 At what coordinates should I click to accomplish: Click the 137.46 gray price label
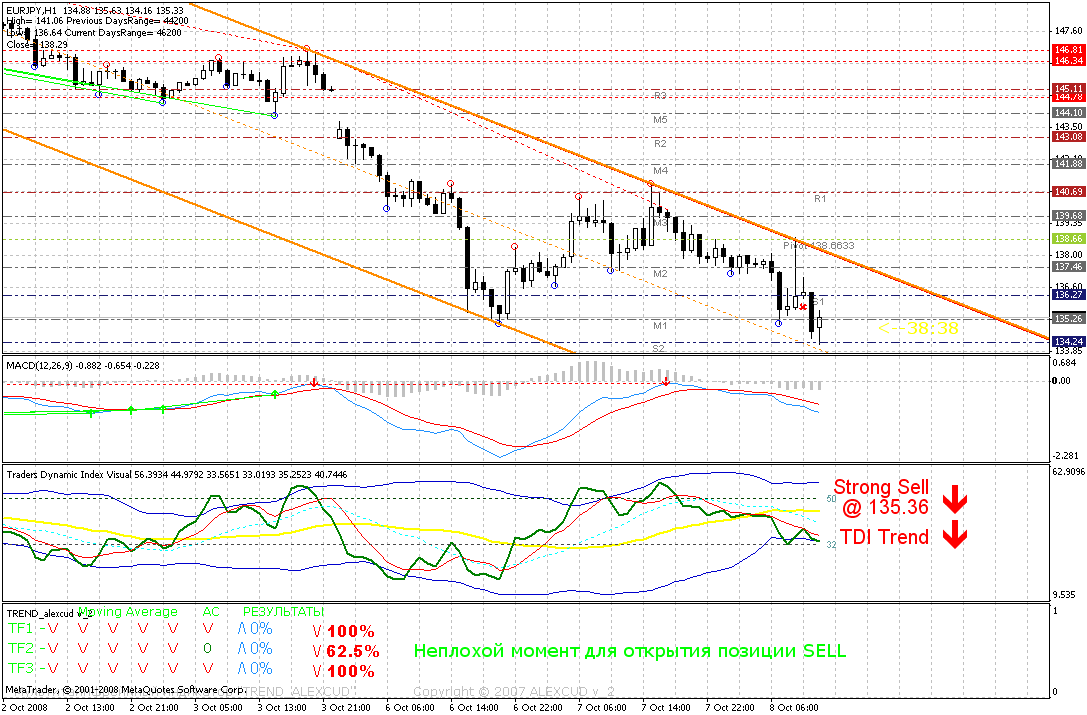point(1068,267)
